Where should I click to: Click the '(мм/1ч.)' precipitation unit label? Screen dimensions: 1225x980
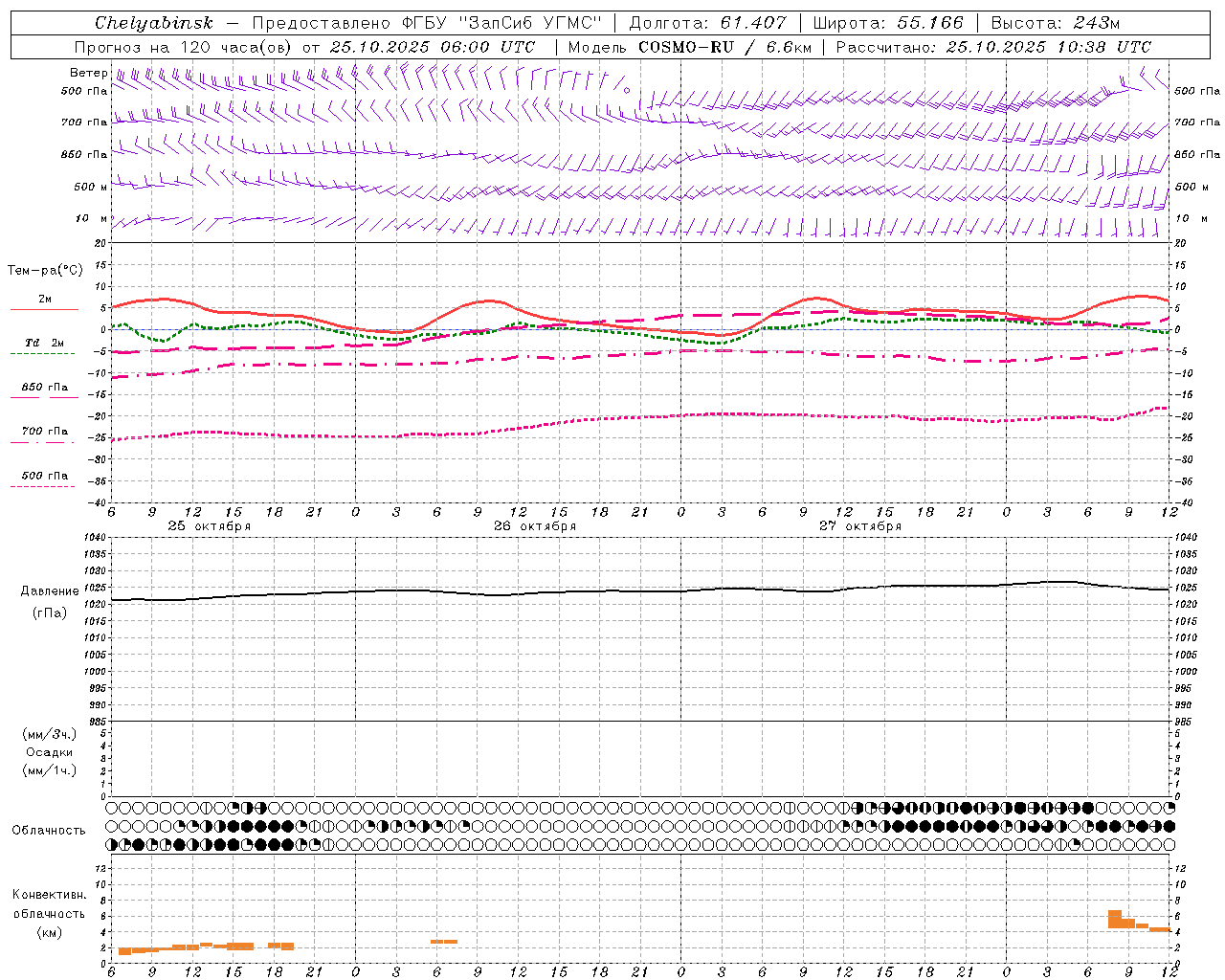[50, 769]
